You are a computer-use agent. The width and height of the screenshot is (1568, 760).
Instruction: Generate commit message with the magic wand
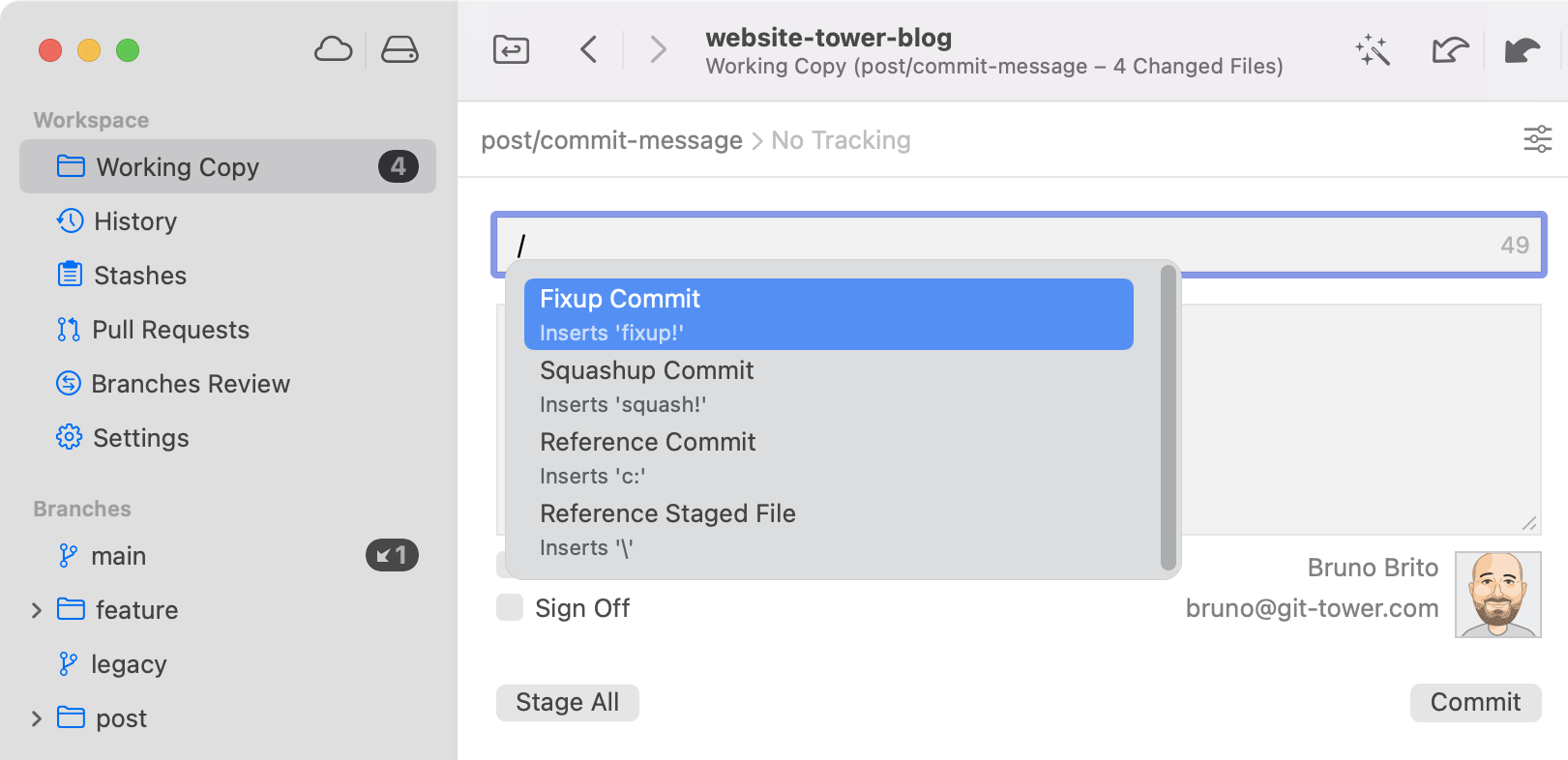(x=1373, y=51)
